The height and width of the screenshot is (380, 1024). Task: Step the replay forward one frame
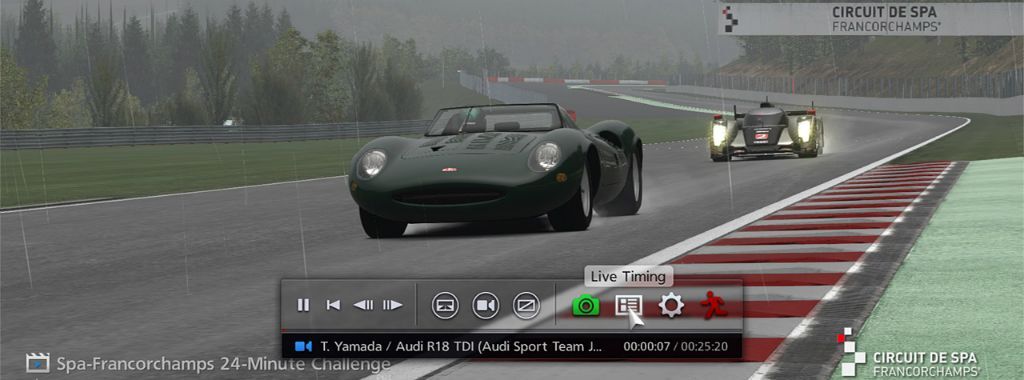392,305
